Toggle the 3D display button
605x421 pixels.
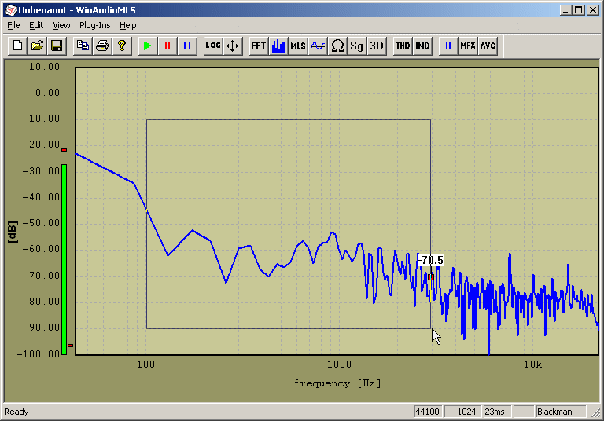coord(377,46)
